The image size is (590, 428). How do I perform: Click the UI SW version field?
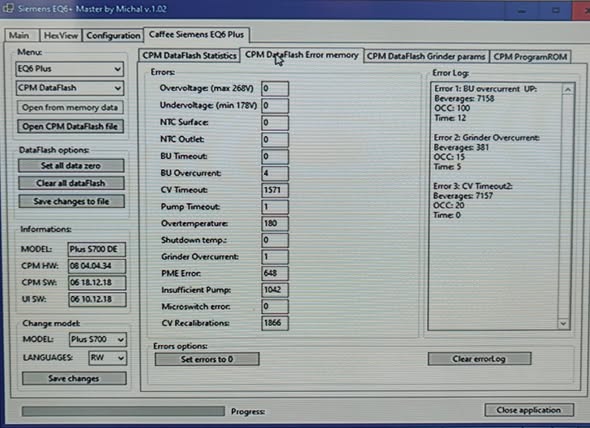[x=97, y=299]
